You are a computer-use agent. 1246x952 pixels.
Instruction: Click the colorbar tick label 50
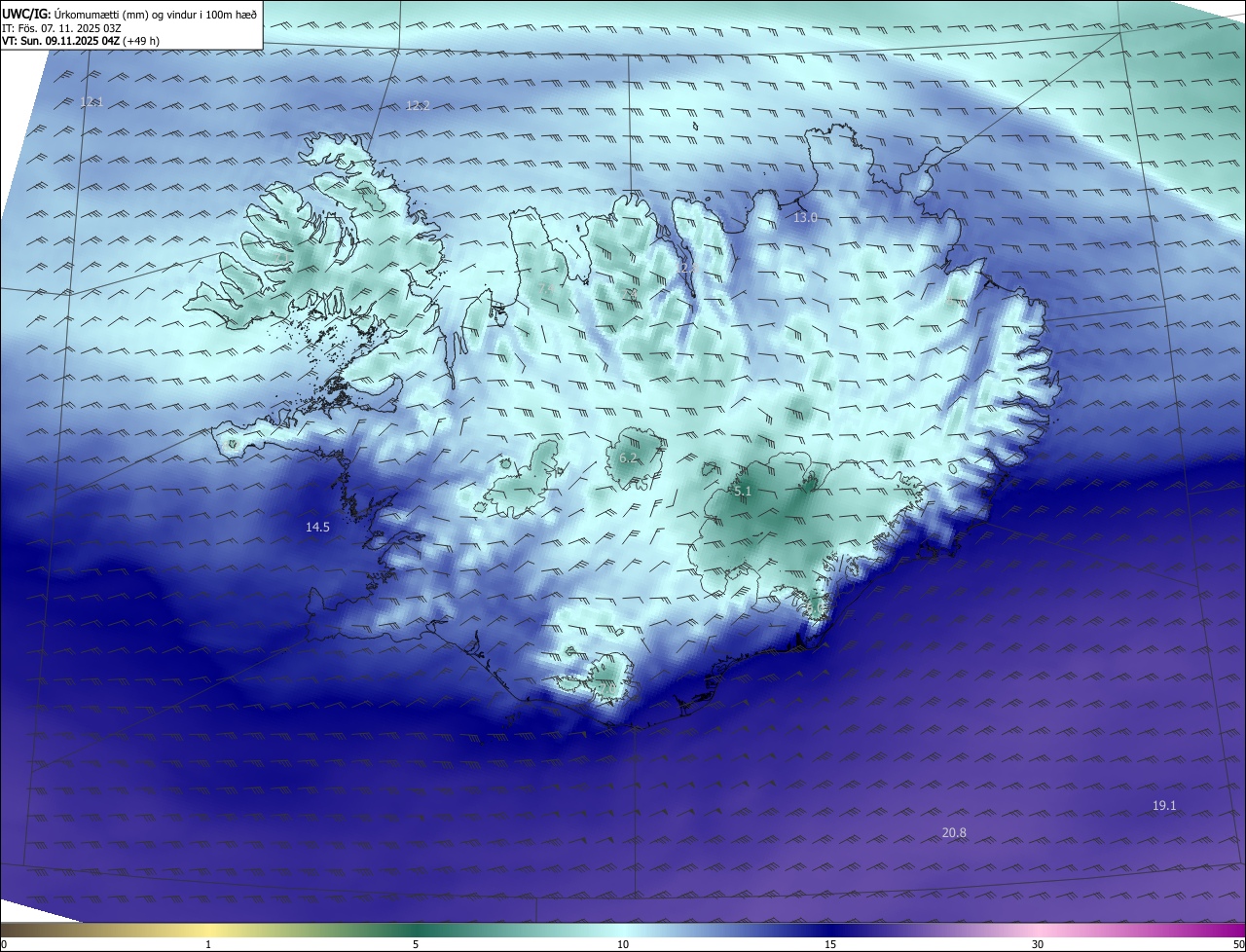click(1239, 944)
